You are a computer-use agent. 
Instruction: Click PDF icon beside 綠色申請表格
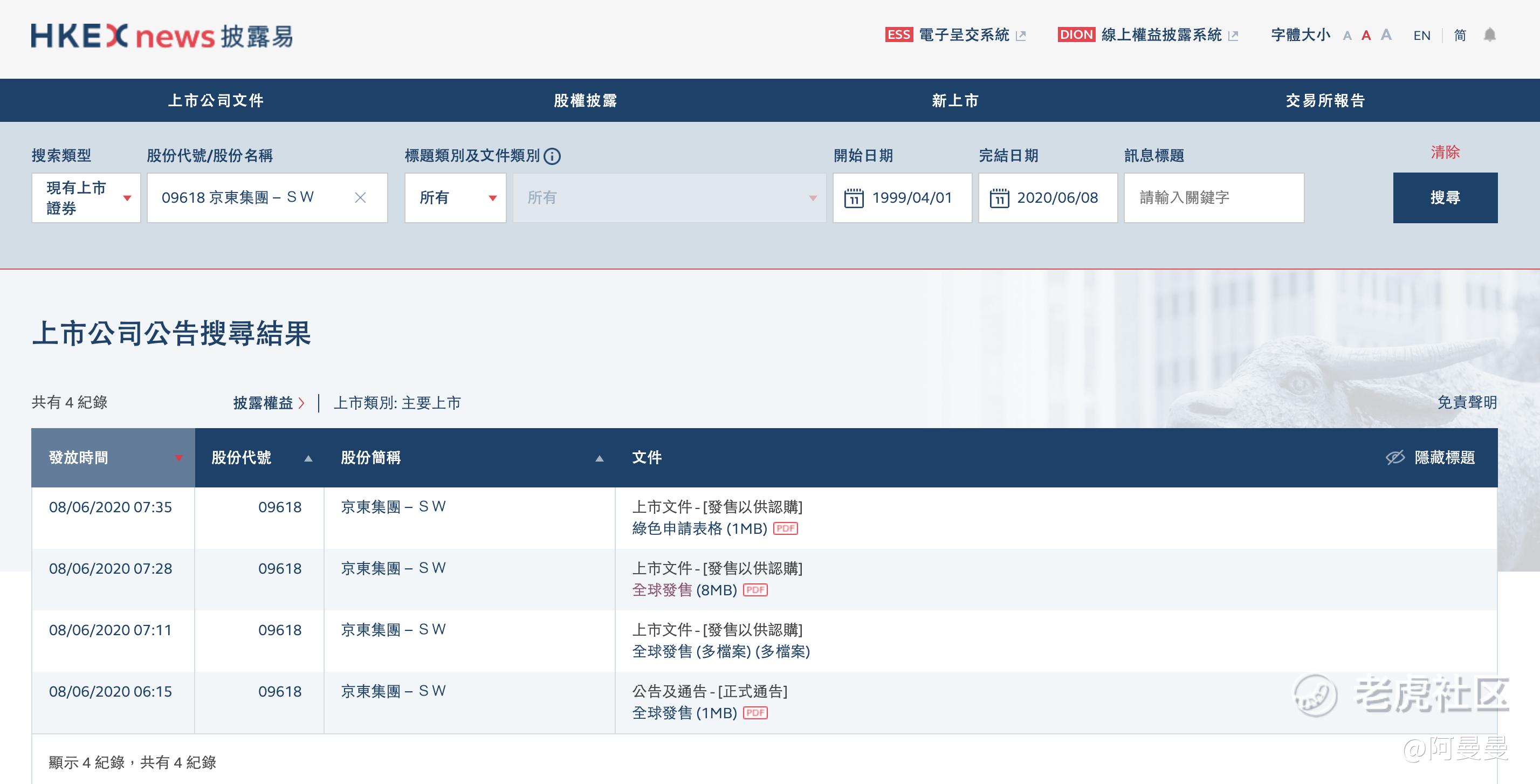click(786, 528)
